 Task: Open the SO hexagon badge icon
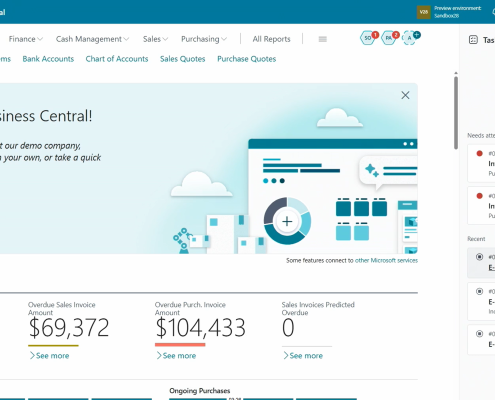pos(368,38)
